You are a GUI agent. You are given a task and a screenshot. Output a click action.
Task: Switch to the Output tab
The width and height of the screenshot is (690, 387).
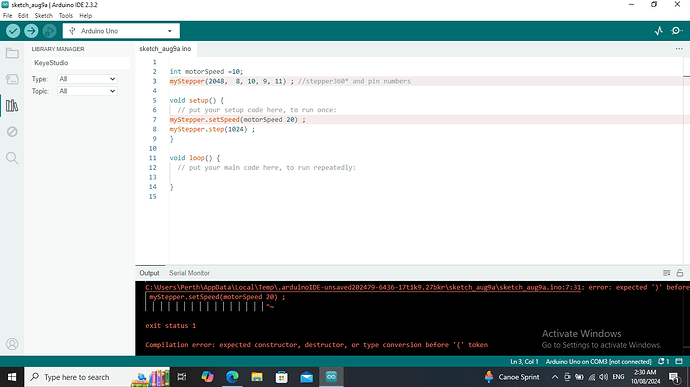[x=149, y=273]
